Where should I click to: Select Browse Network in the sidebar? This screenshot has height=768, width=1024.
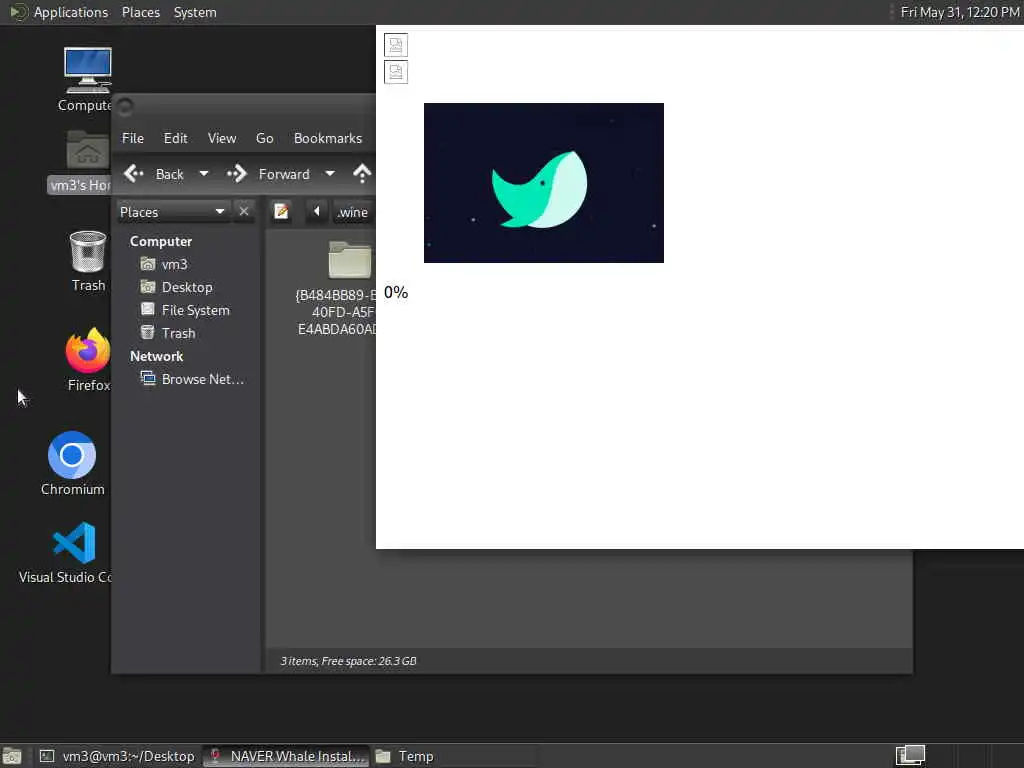(x=193, y=379)
